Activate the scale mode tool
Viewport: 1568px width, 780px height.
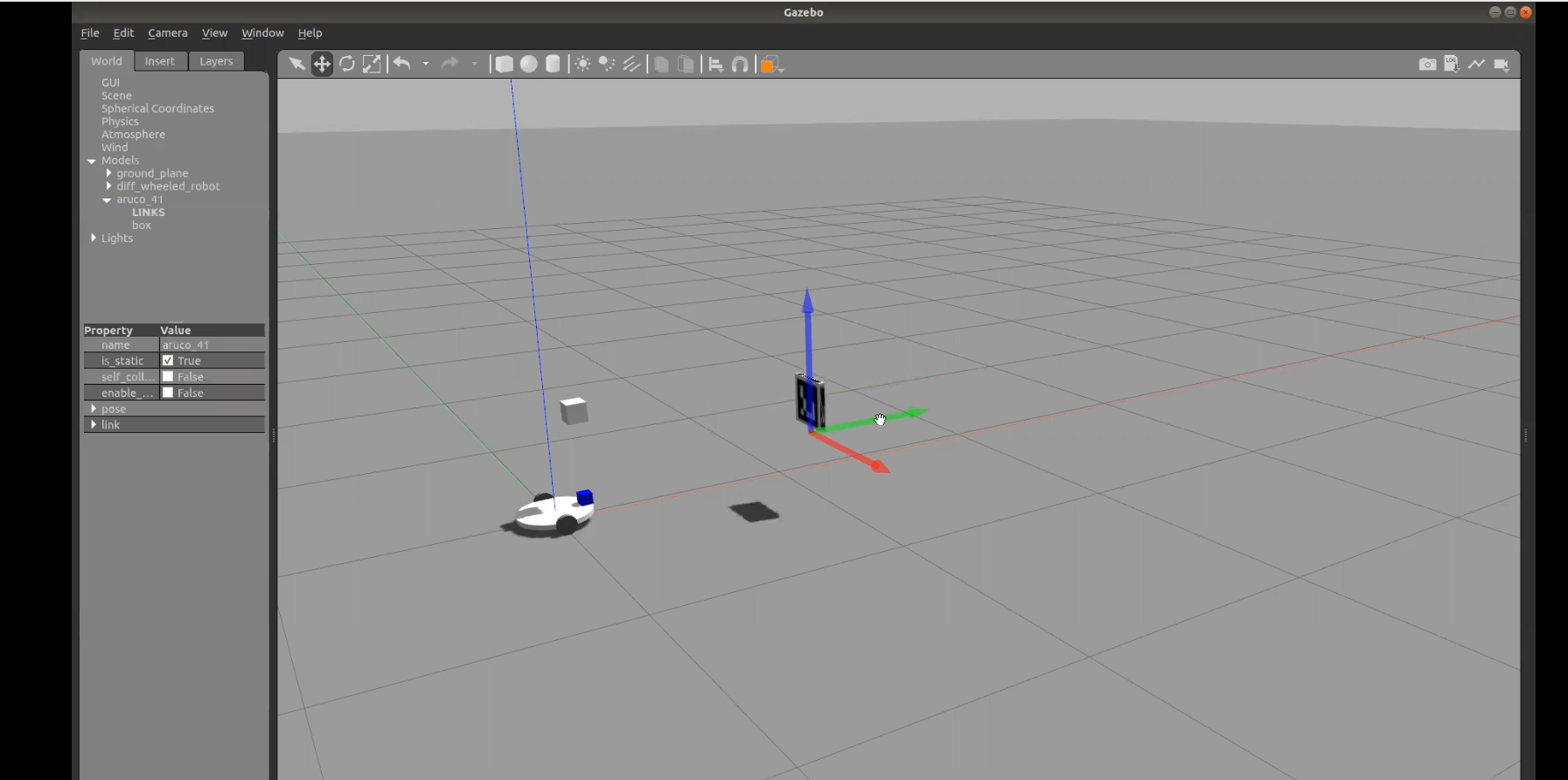pos(372,64)
